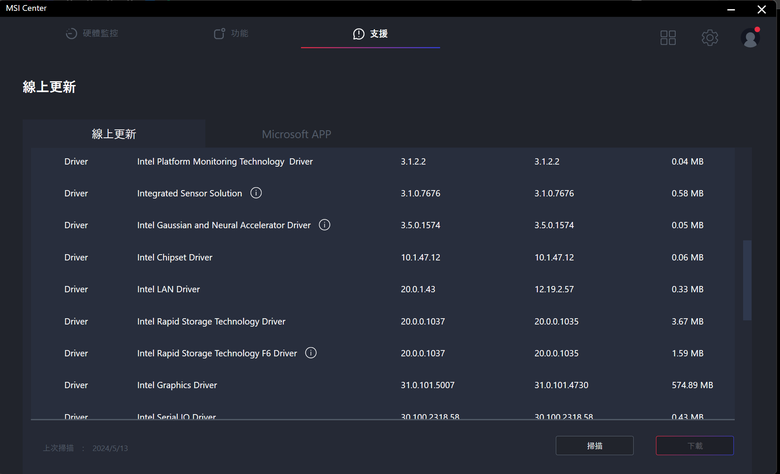
Task: Click the 3.67 MB size value
Action: (x=687, y=322)
